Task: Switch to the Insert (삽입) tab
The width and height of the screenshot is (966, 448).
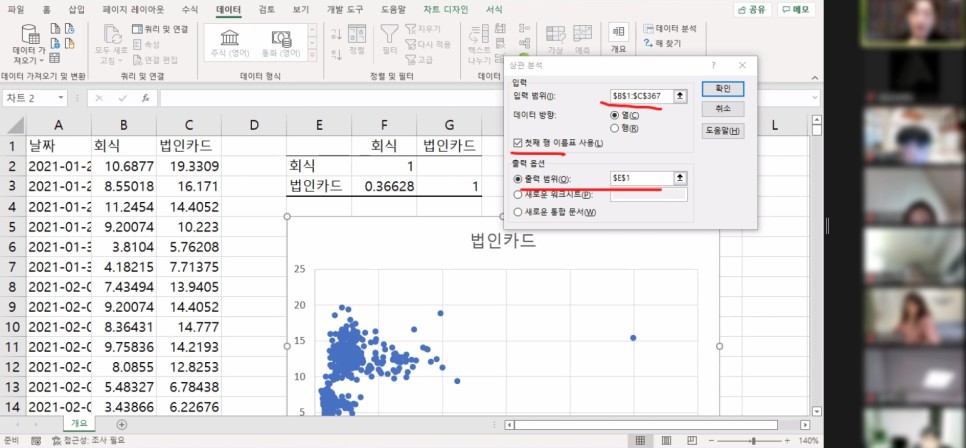Action: (x=77, y=9)
